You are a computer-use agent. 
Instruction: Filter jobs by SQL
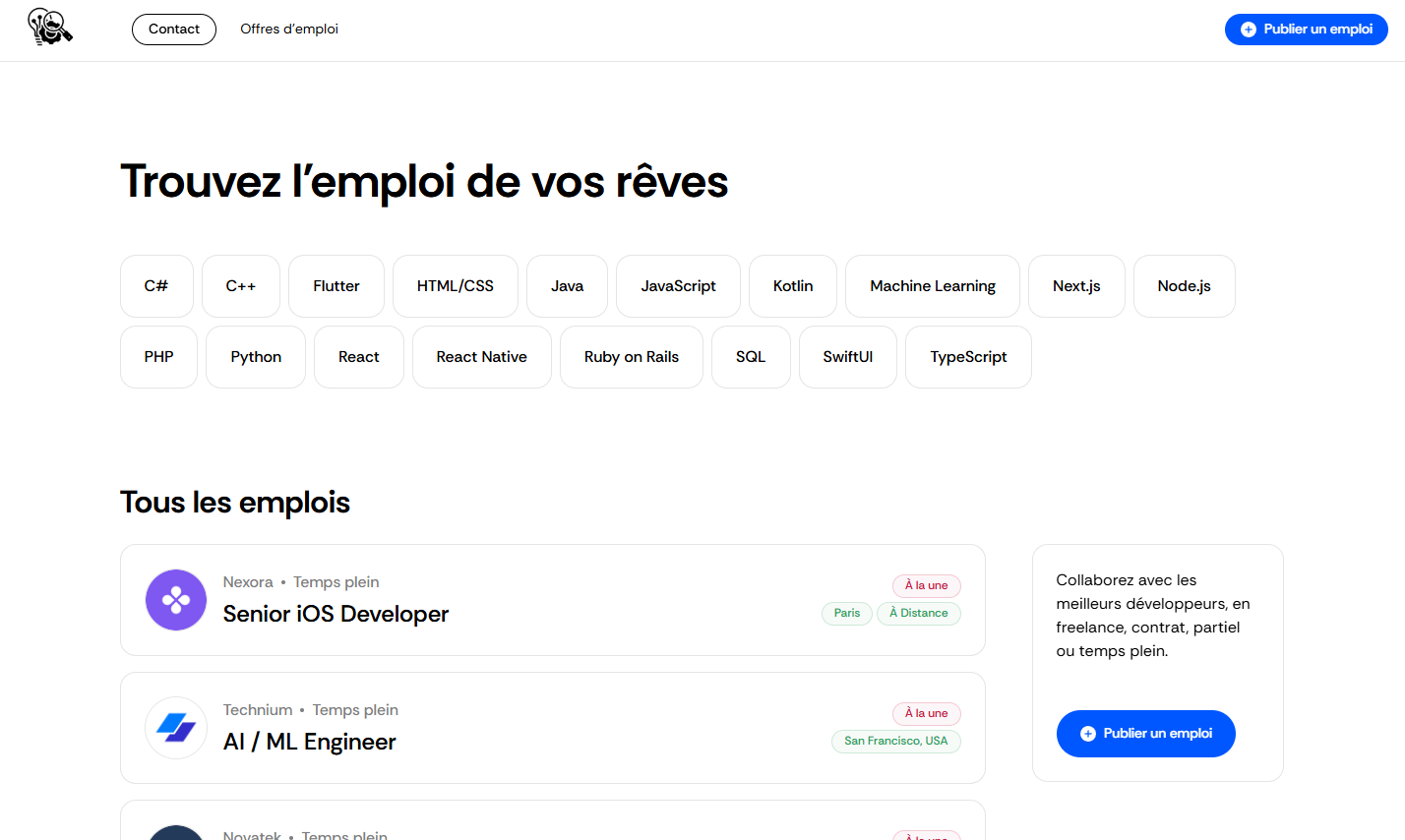pyautogui.click(x=751, y=357)
